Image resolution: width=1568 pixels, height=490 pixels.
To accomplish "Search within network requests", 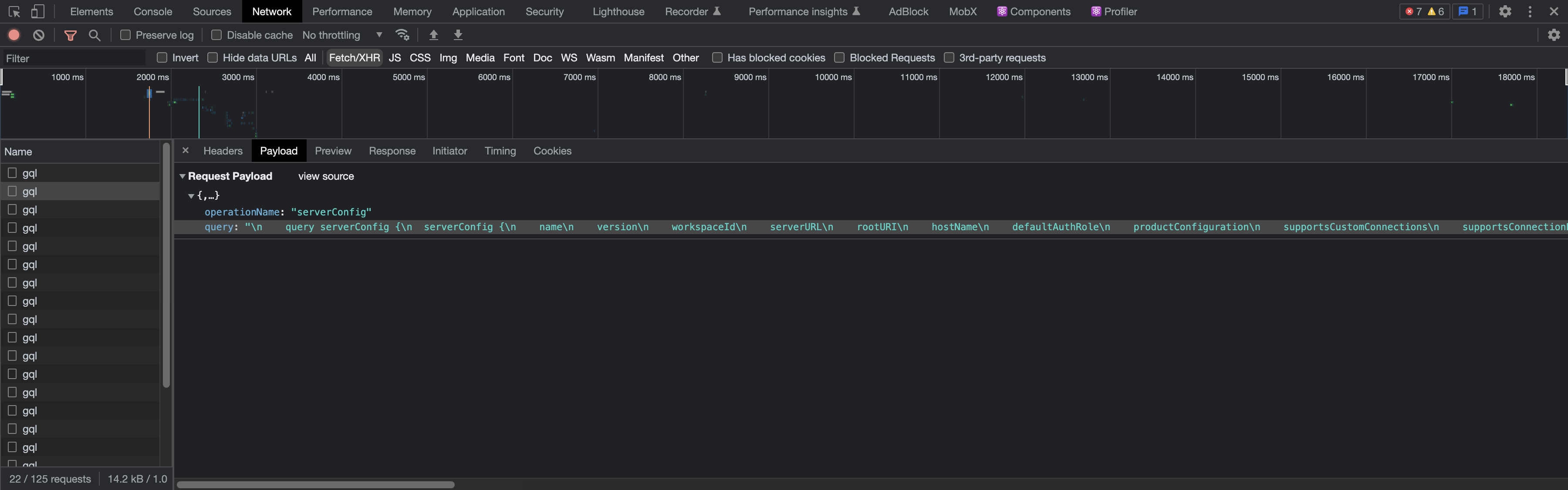I will pos(95,35).
